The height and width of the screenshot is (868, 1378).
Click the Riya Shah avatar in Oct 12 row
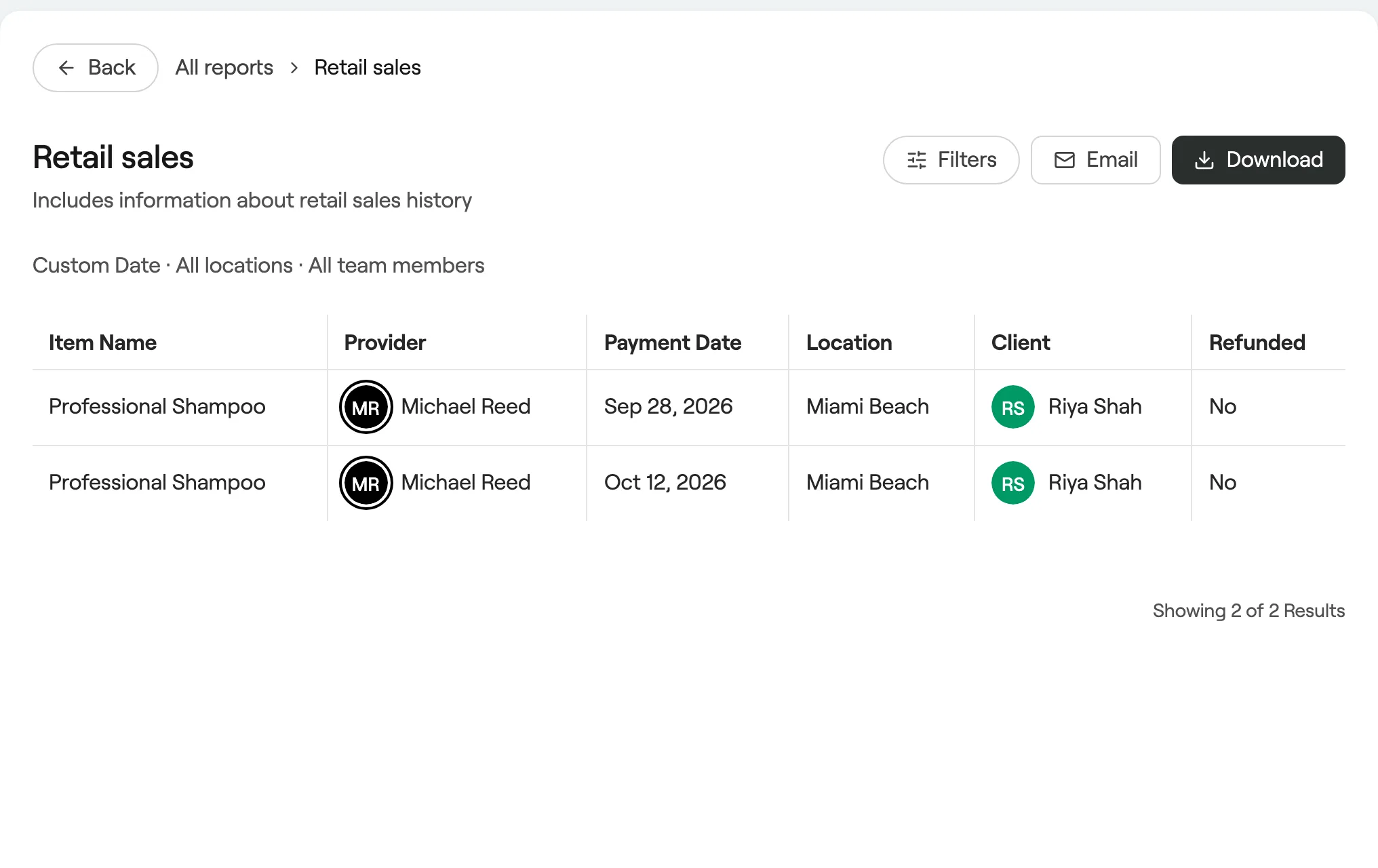(x=1013, y=483)
